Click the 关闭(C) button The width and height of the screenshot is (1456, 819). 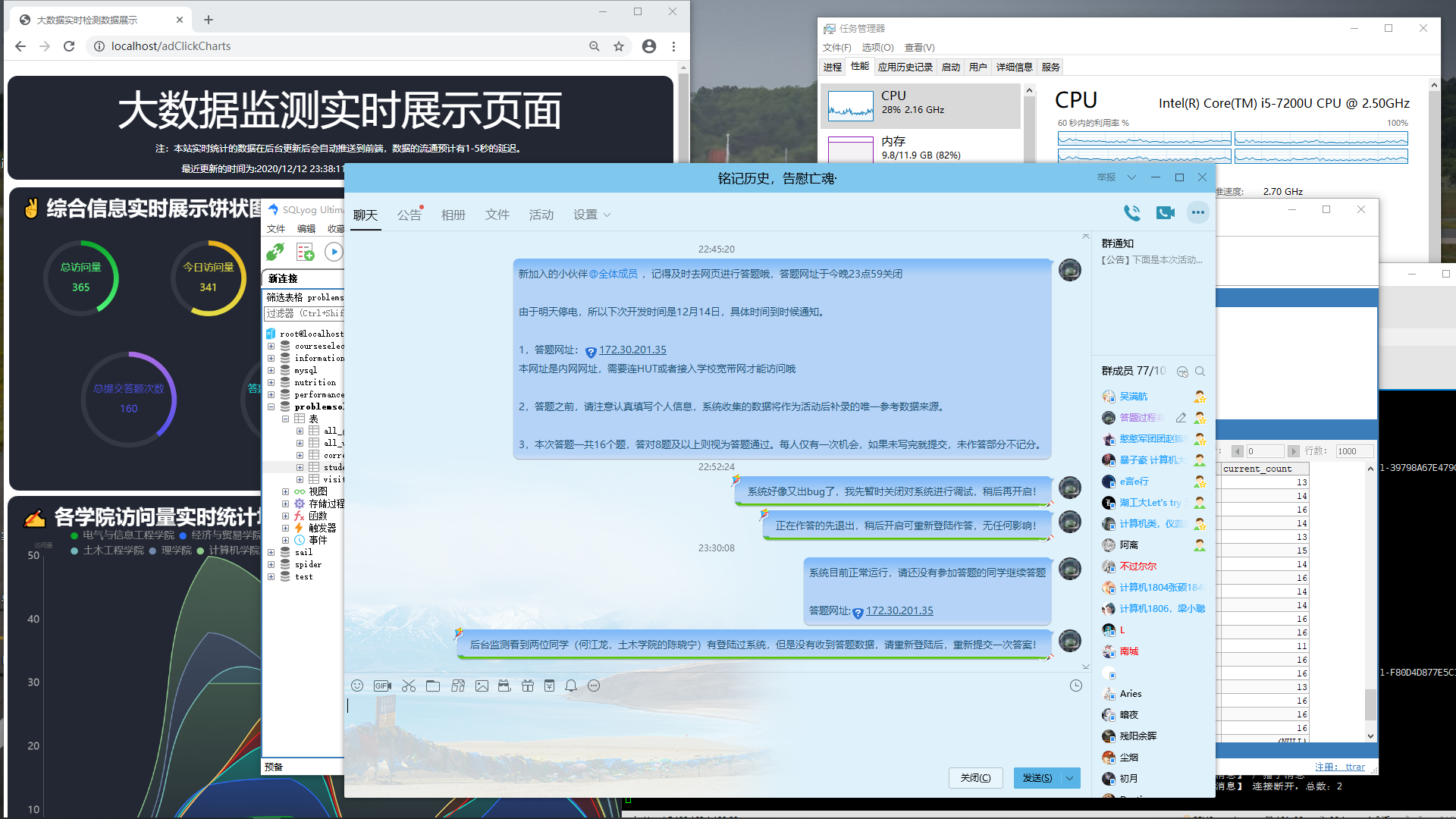pos(975,778)
